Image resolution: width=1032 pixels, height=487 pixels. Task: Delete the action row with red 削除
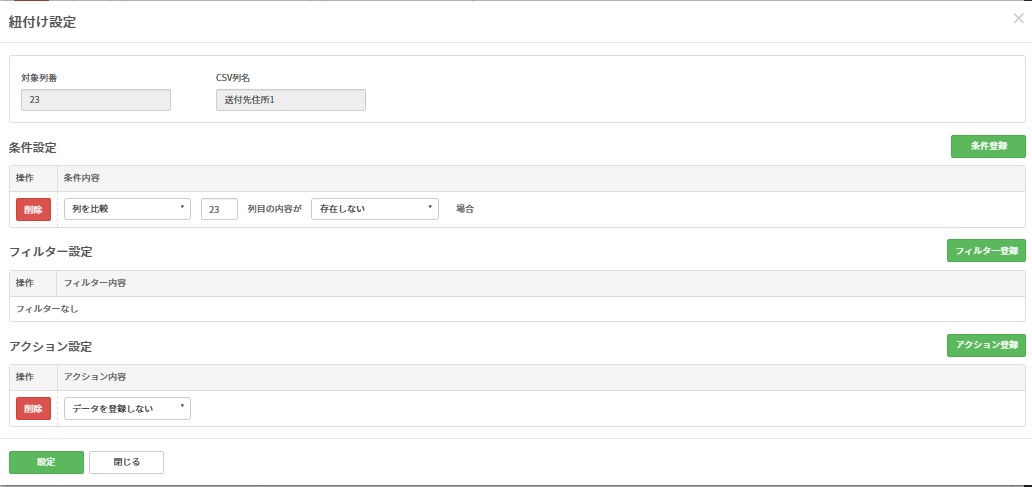point(33,408)
